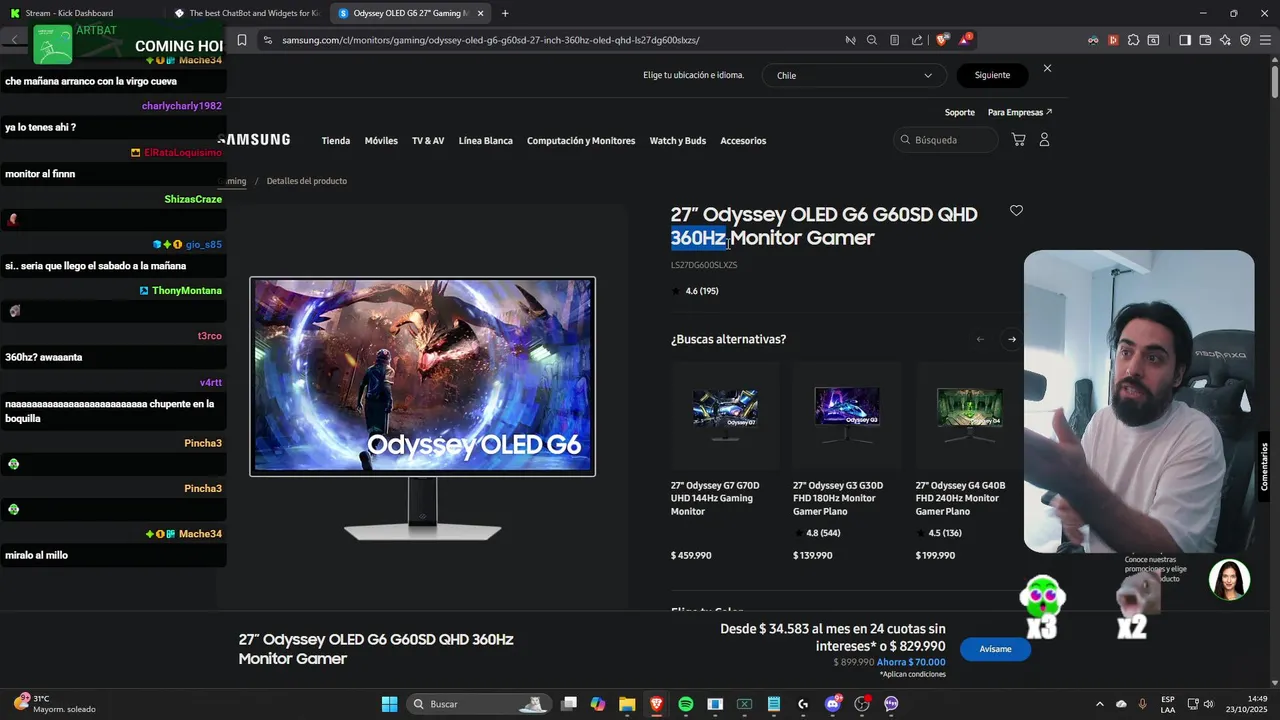Open the Brave Shields lion icon
Viewport: 1280px width, 720px height.
[942, 40]
